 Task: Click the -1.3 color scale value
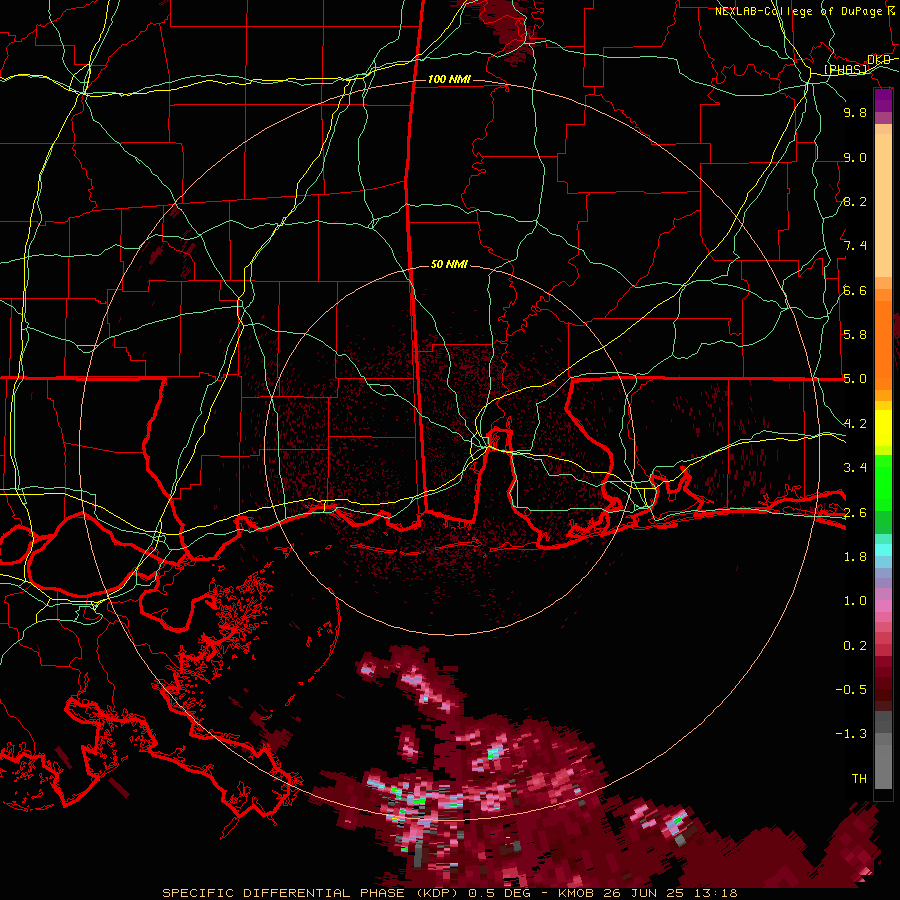coord(851,734)
